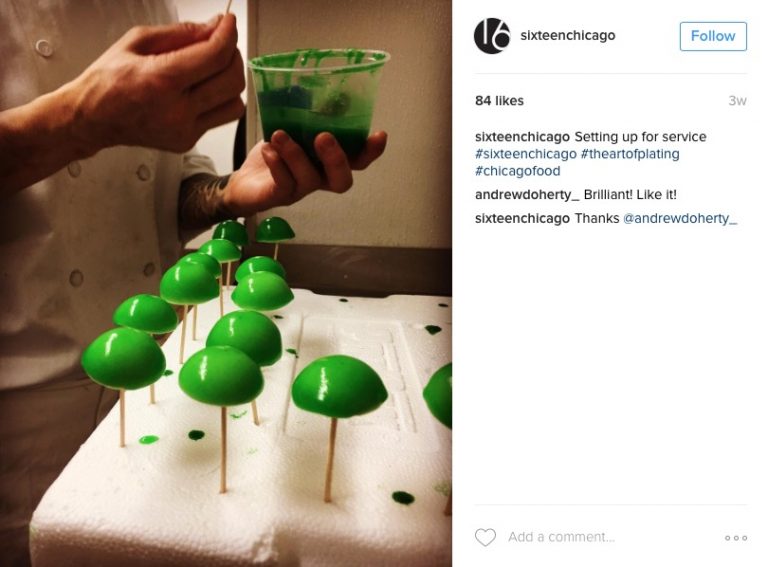This screenshot has width=768, height=567.
Task: Follow the sixteenchicago account
Action: pos(713,36)
